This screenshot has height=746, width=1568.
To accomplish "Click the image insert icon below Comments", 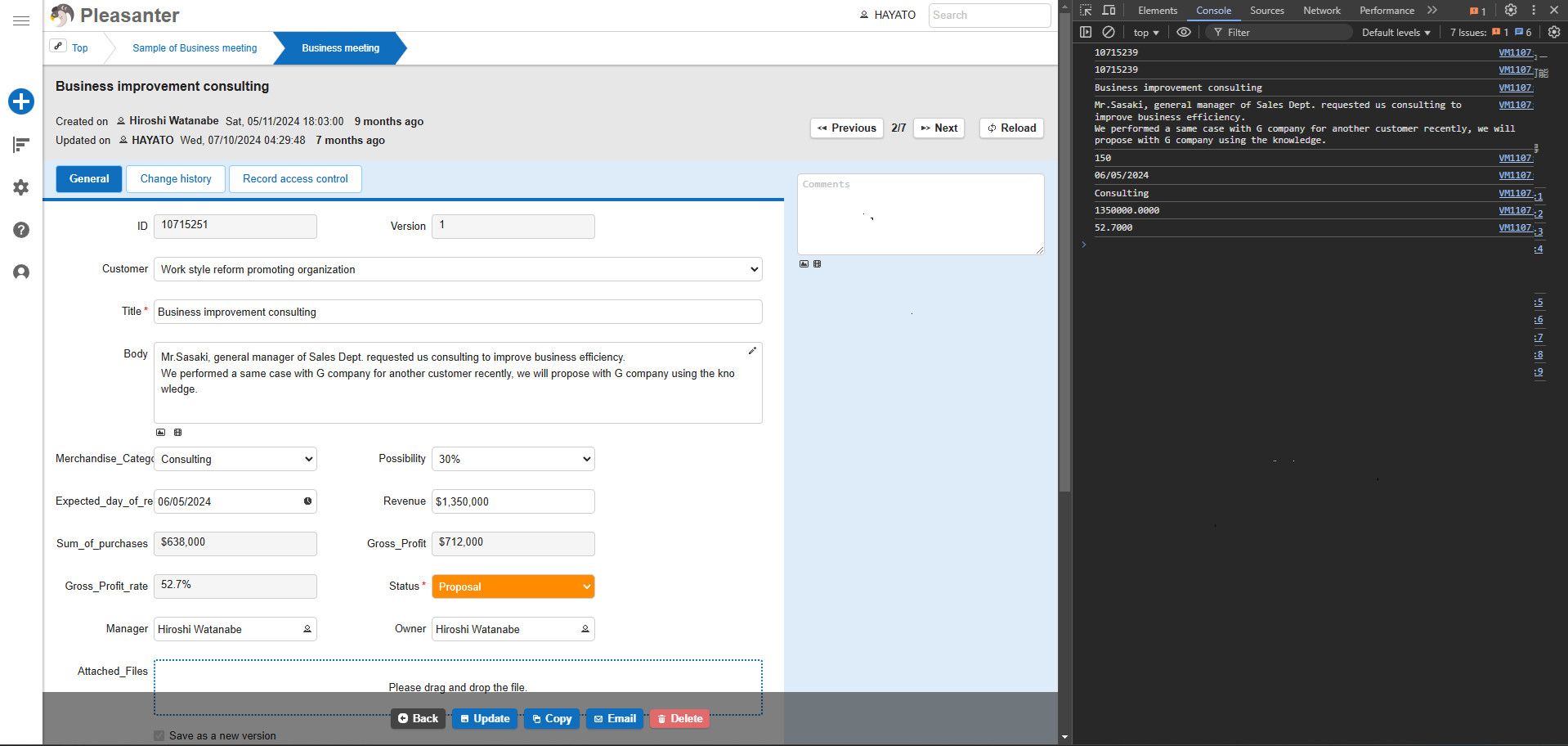I will (x=804, y=263).
